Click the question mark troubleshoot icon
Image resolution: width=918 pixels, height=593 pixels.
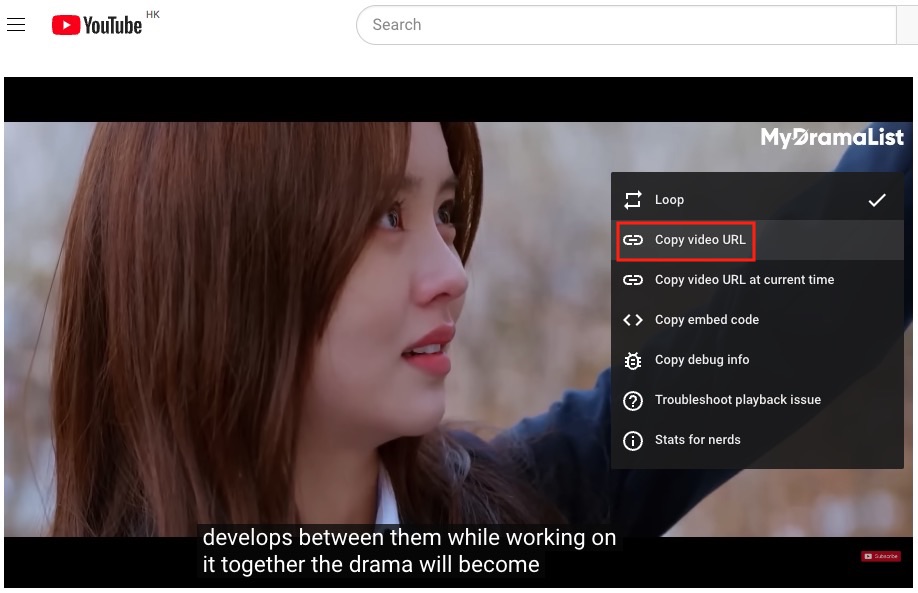[633, 400]
